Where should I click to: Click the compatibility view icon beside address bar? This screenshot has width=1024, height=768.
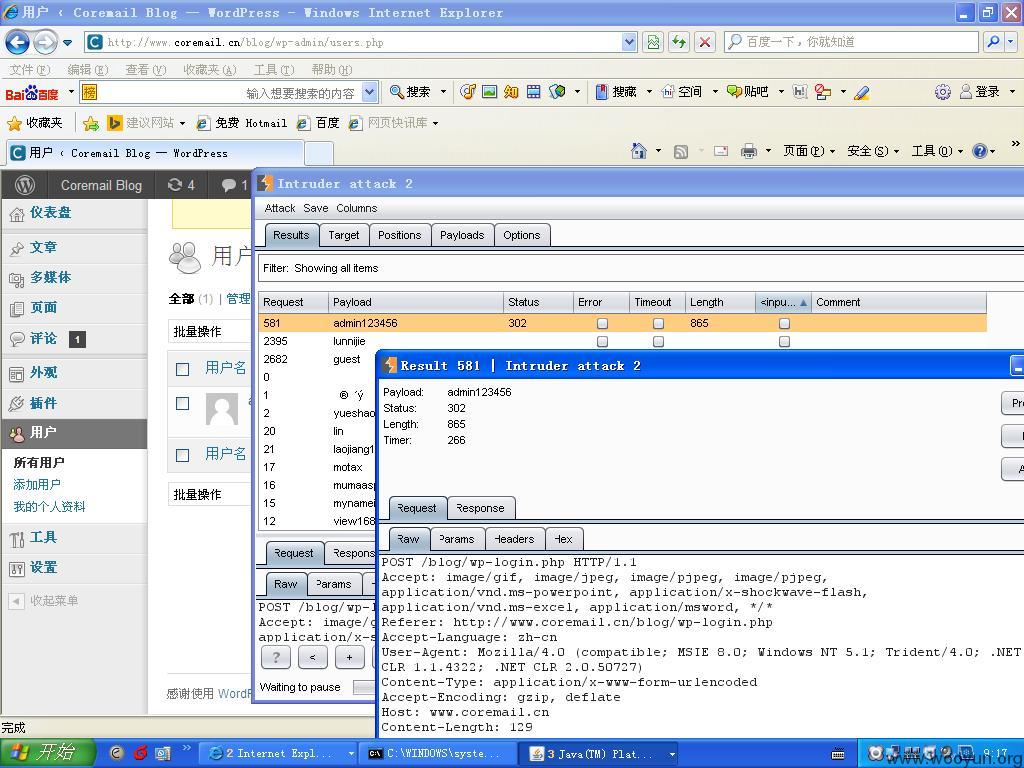tap(653, 42)
